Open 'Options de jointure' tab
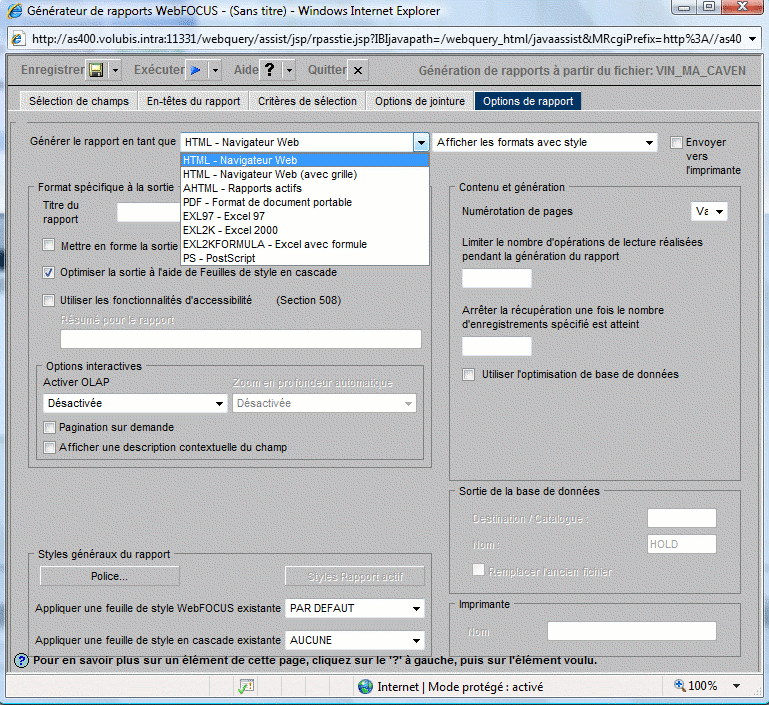Viewport: 769px width, 705px height. pyautogui.click(x=420, y=101)
